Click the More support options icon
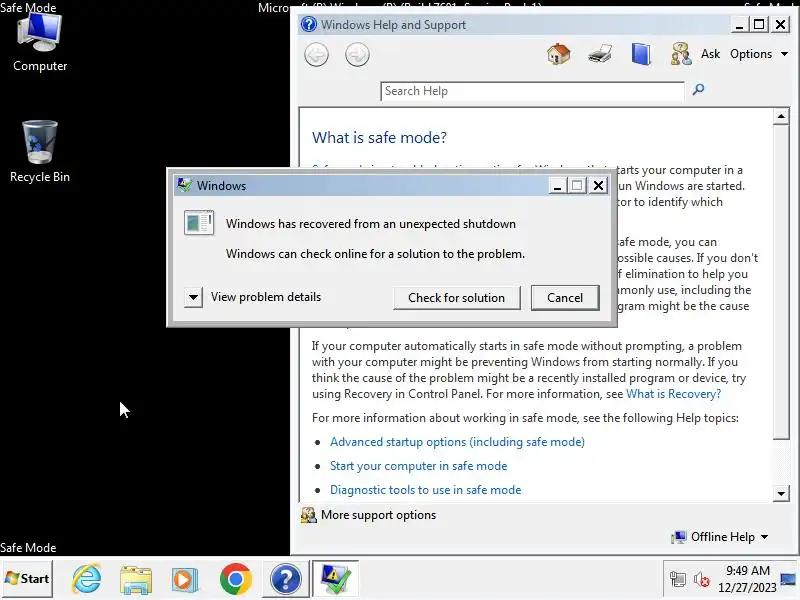 308,515
